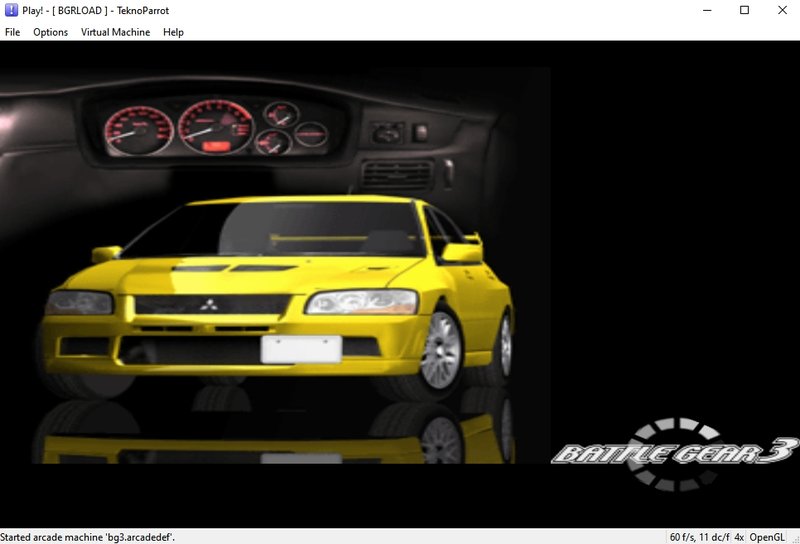
Task: Open the Options menu
Action: click(x=51, y=32)
